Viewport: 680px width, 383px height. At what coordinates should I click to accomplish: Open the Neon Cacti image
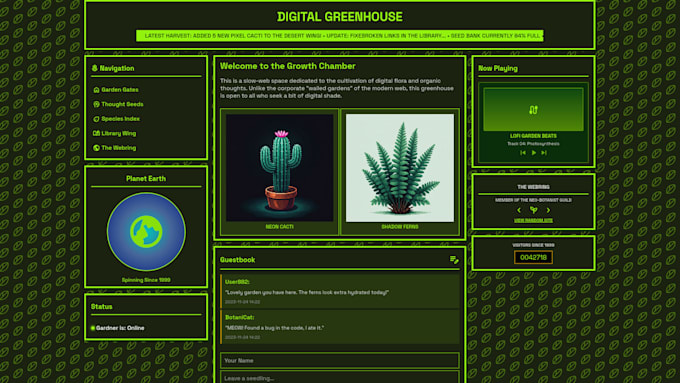coord(280,167)
